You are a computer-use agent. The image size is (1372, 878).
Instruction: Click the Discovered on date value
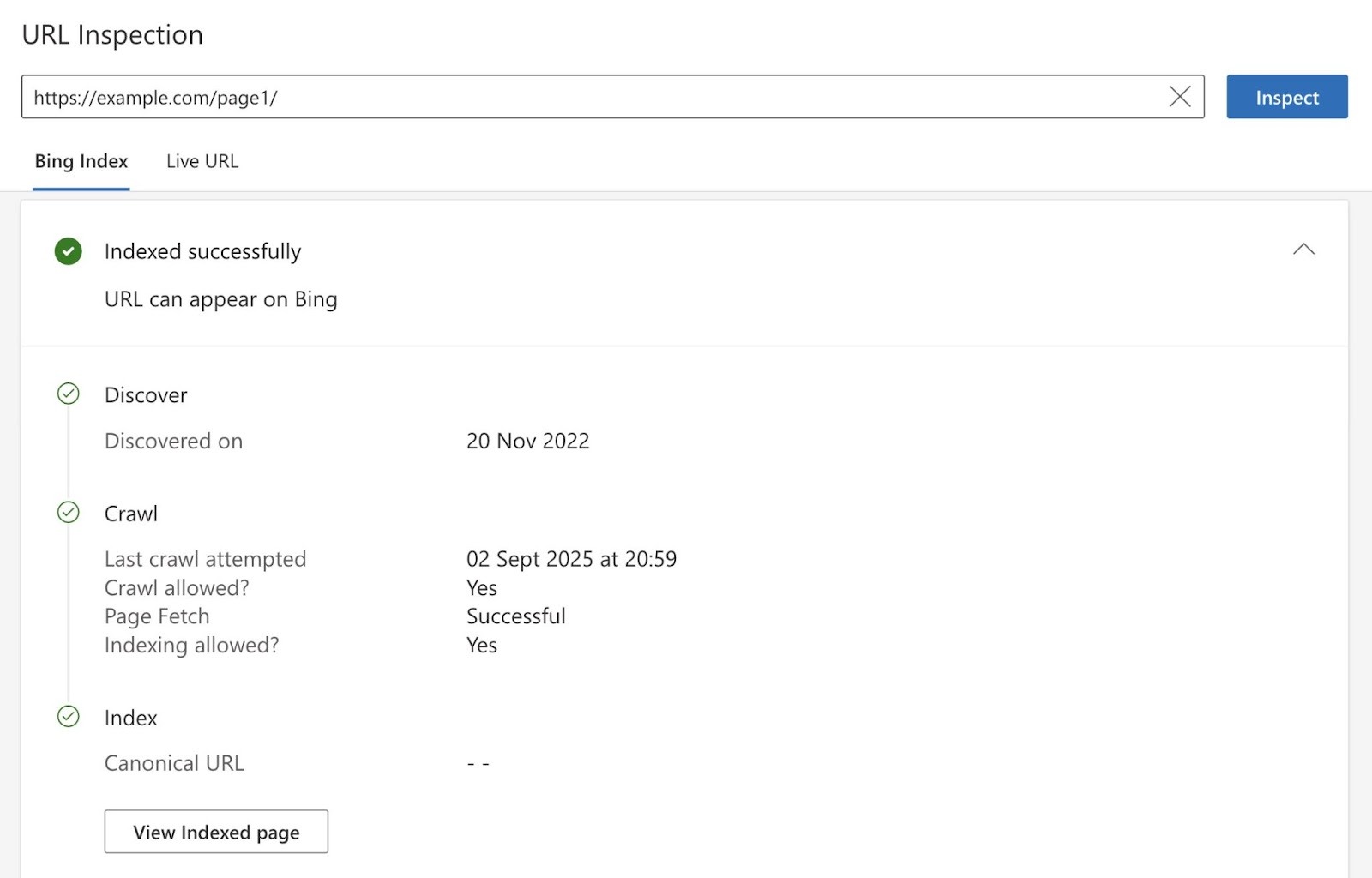tap(527, 441)
